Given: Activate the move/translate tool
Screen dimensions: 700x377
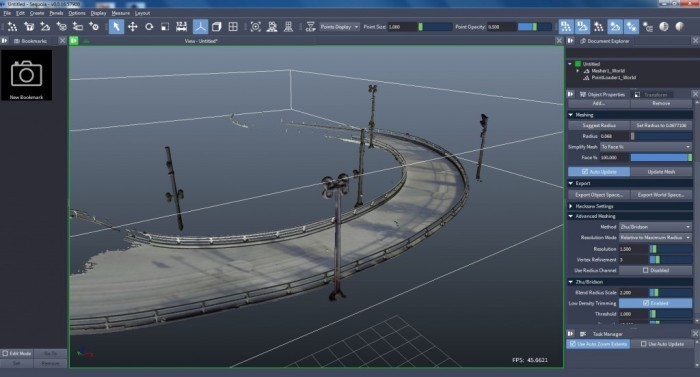Looking at the screenshot, I should [x=133, y=27].
